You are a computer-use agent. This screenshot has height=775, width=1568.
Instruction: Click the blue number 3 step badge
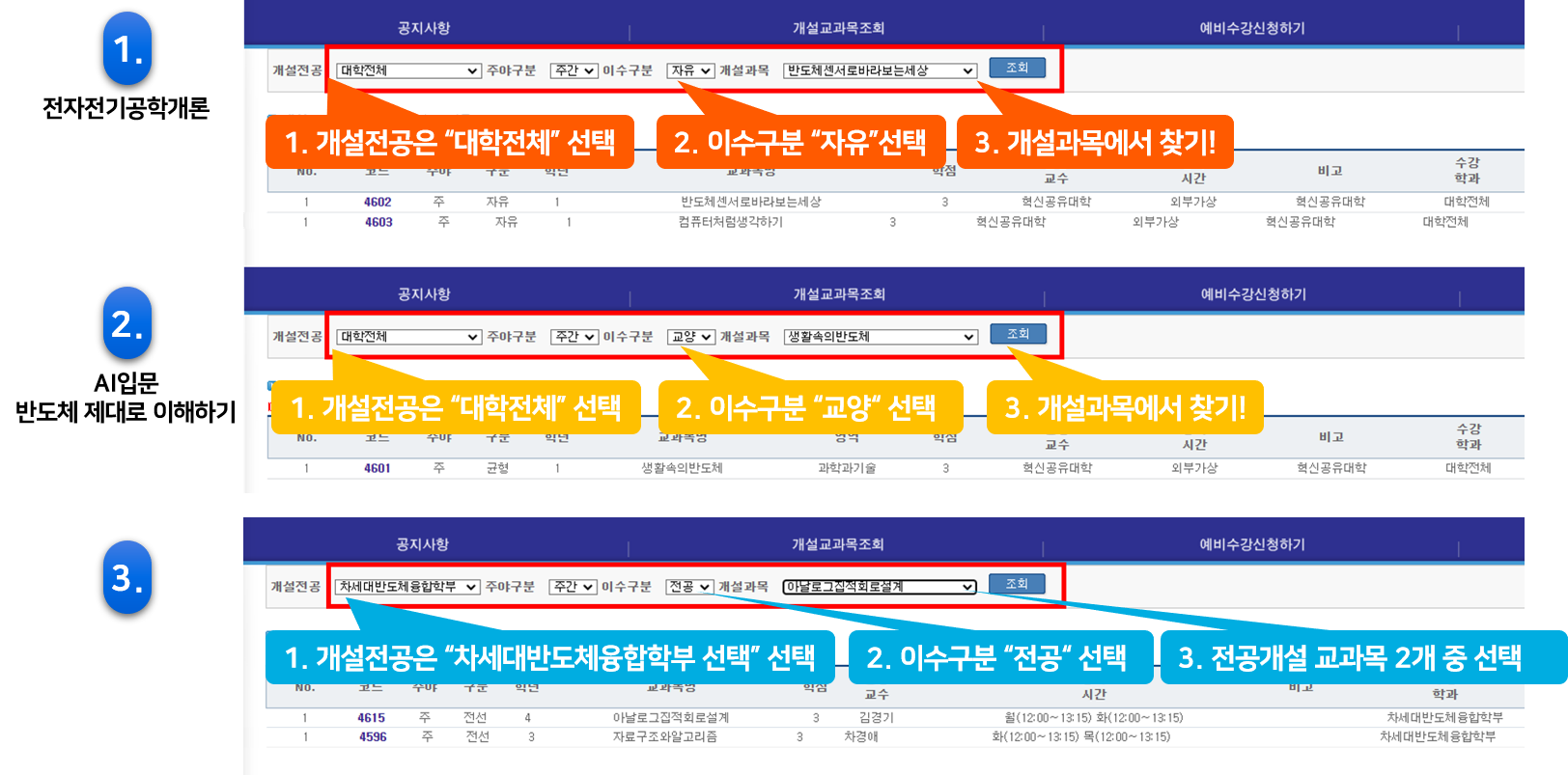pyautogui.click(x=127, y=577)
